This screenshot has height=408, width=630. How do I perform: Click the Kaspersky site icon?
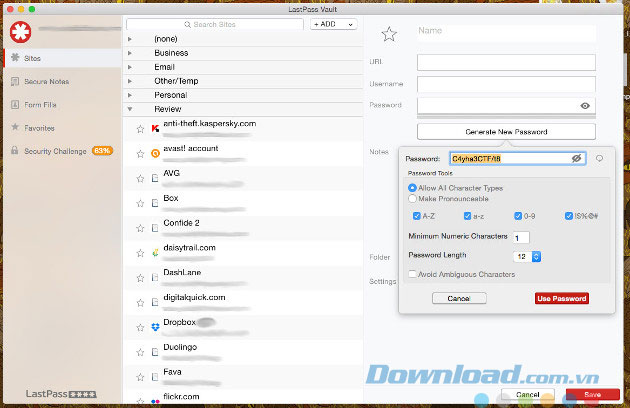[155, 129]
